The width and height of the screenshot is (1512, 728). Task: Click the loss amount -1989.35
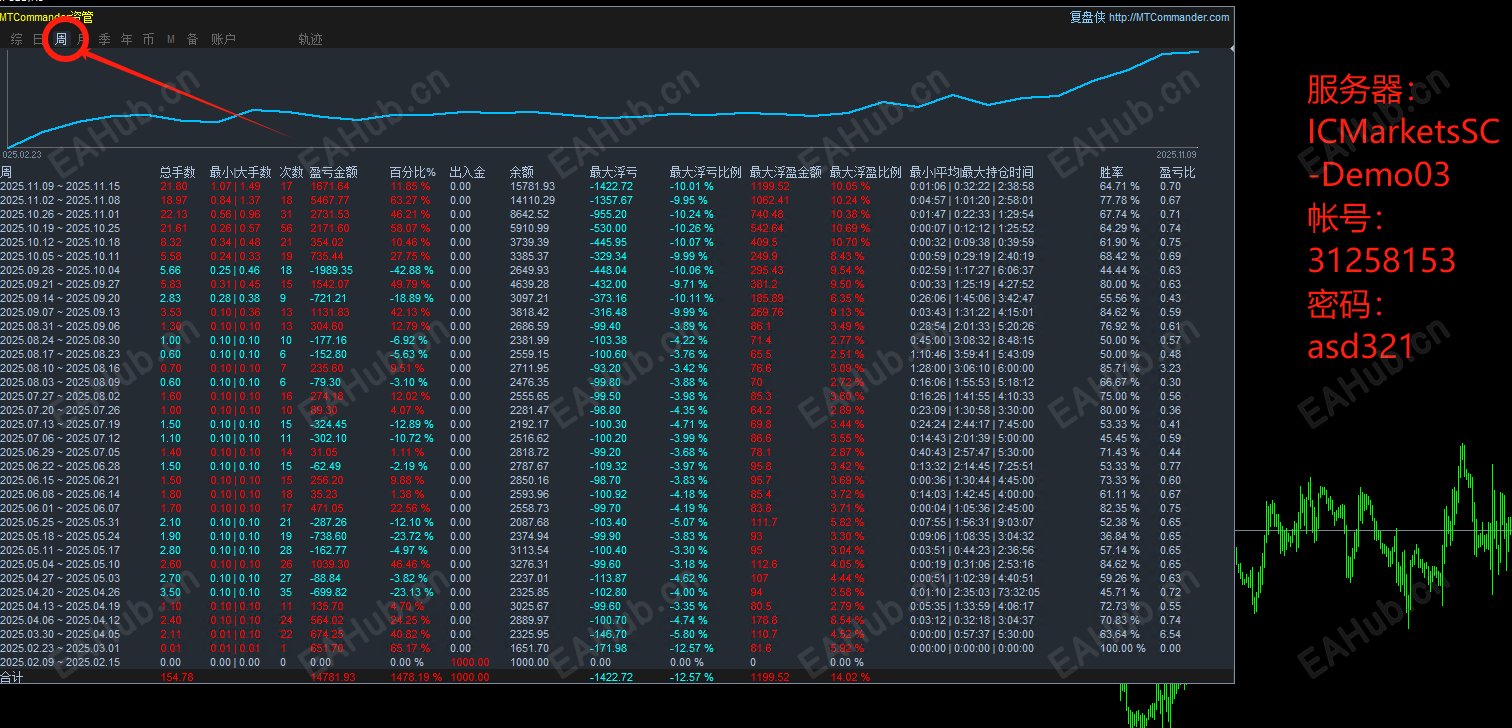click(332, 270)
